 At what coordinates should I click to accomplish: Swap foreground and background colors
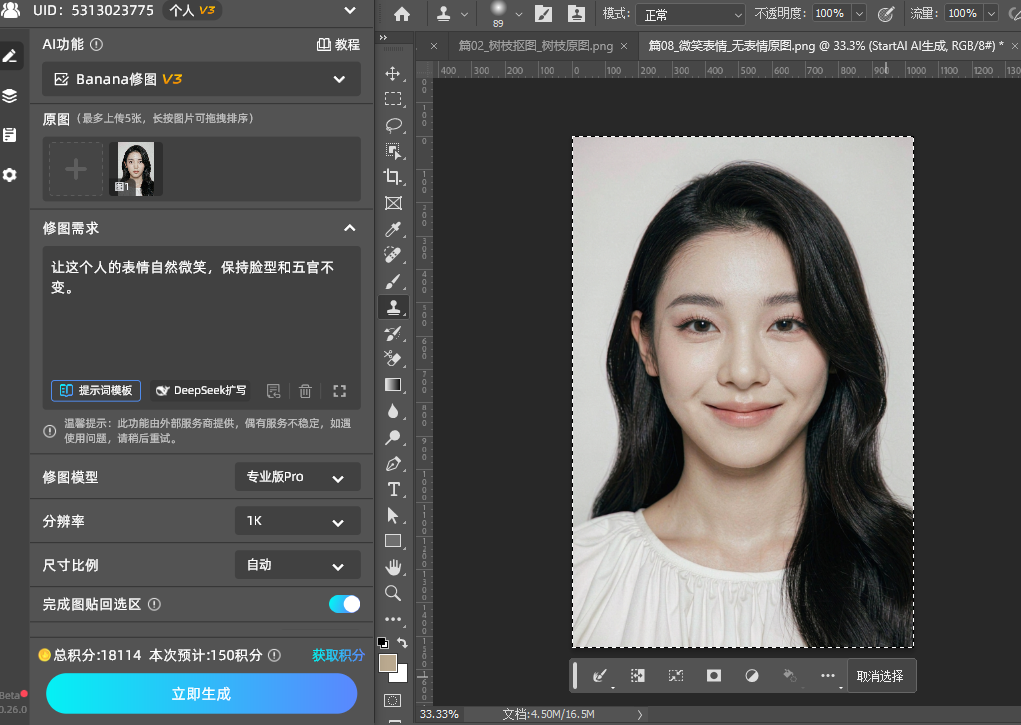(402, 643)
